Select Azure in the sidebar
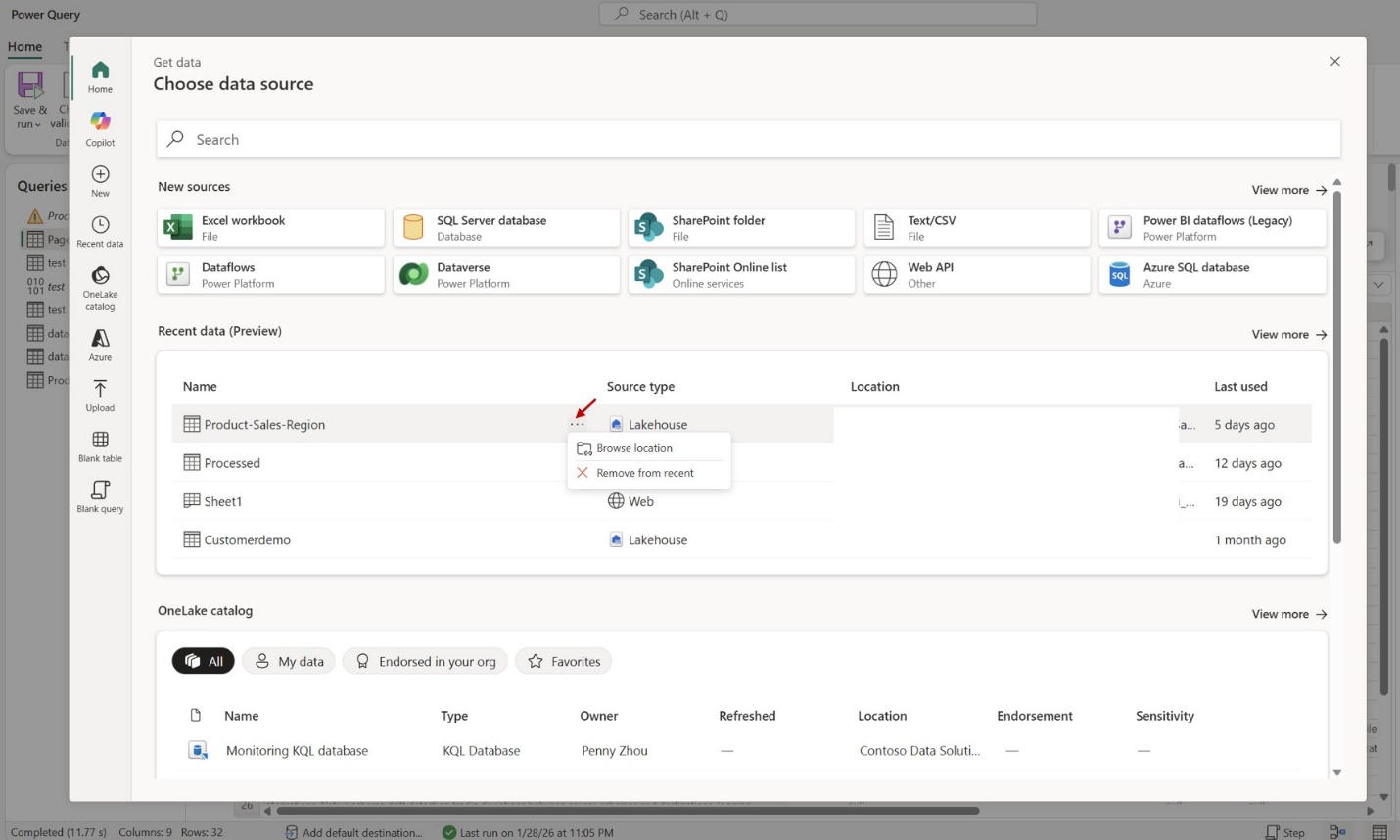This screenshot has height=840, width=1400. [99, 344]
